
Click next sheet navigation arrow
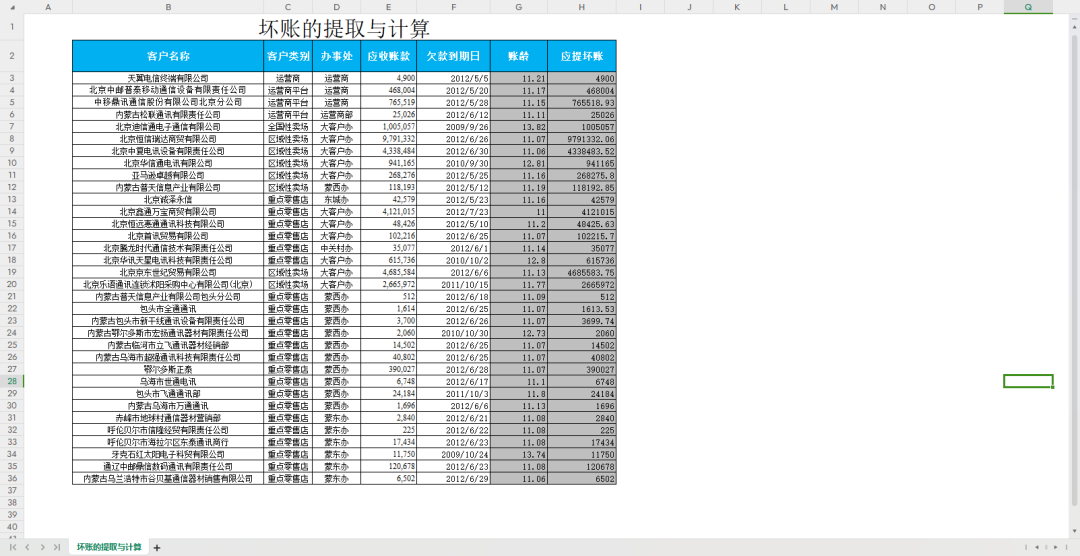pos(43,547)
